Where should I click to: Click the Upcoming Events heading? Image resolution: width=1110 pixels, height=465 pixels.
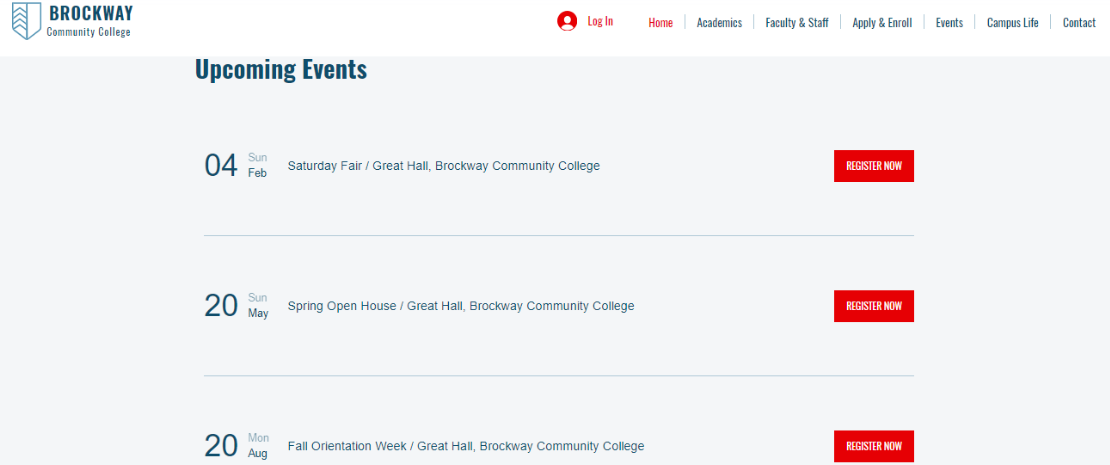281,69
